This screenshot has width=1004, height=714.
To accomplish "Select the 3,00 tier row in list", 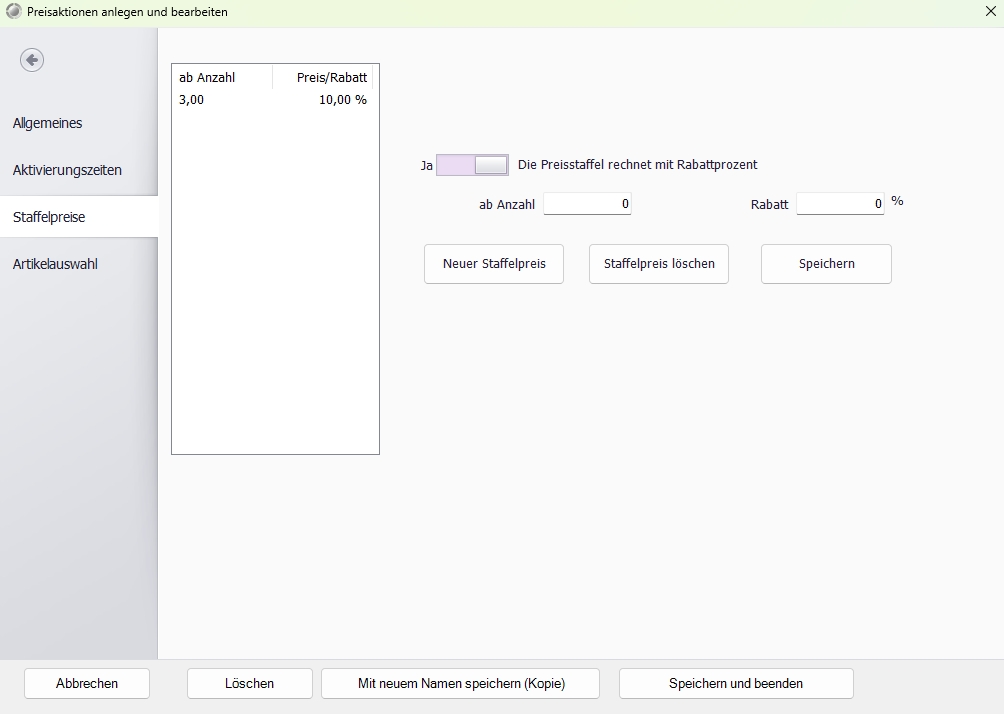I will coord(272,100).
